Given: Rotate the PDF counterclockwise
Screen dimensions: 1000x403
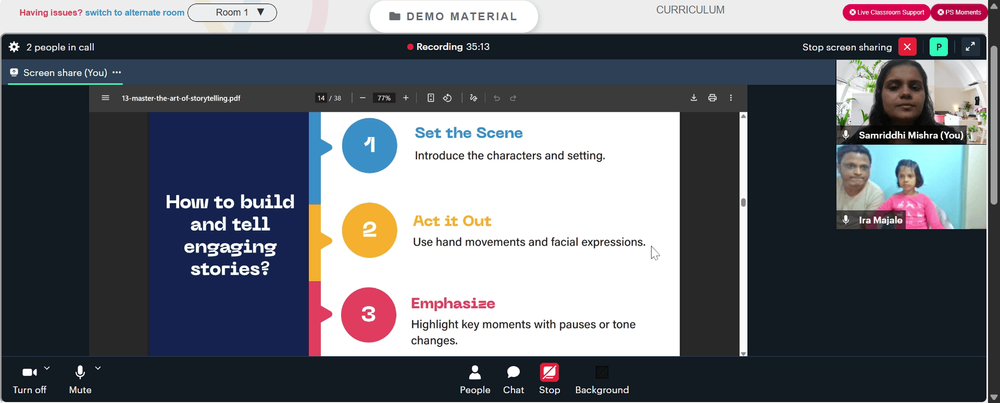Looking at the screenshot, I should (x=447, y=98).
